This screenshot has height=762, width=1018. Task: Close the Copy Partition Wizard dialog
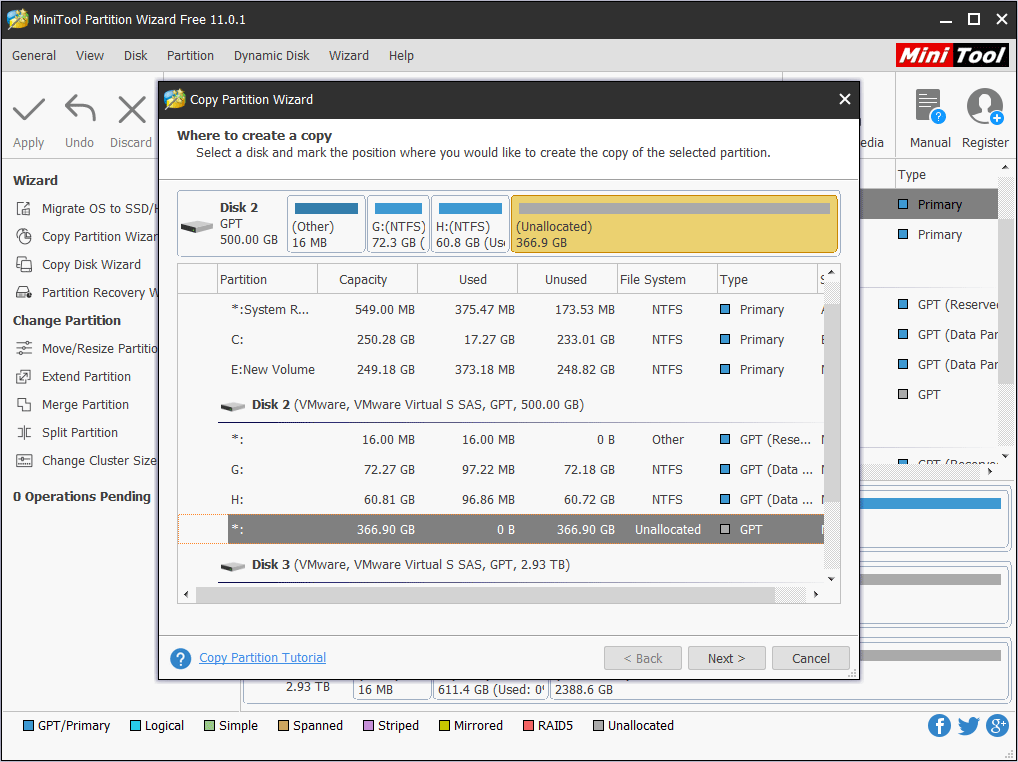845,99
